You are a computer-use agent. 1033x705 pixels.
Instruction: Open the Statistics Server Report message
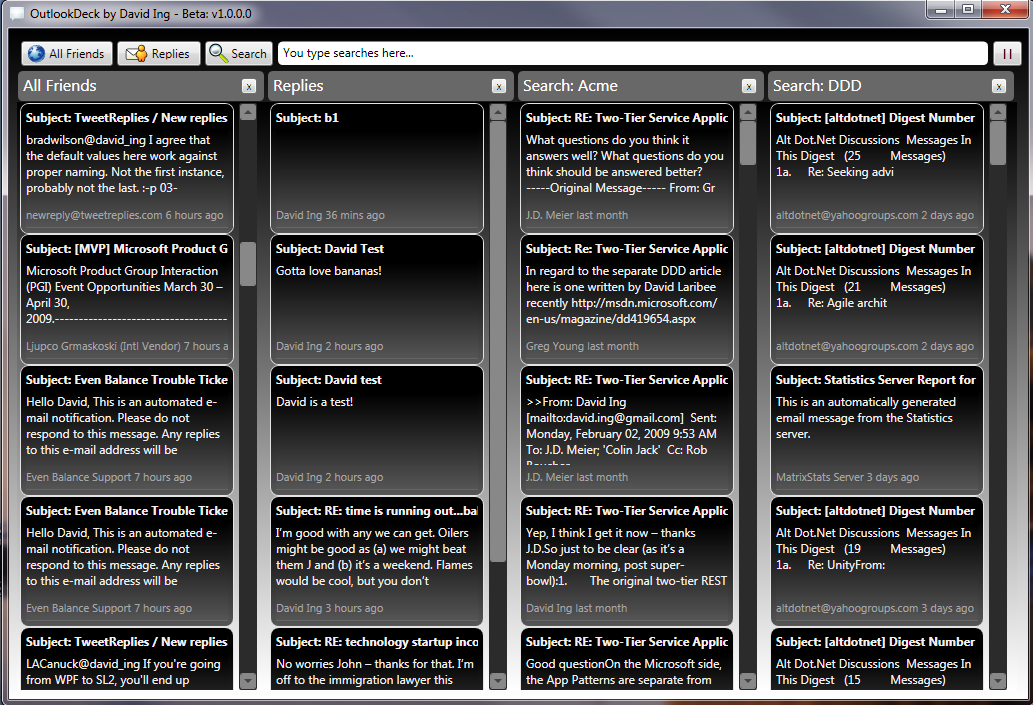[x=877, y=430]
